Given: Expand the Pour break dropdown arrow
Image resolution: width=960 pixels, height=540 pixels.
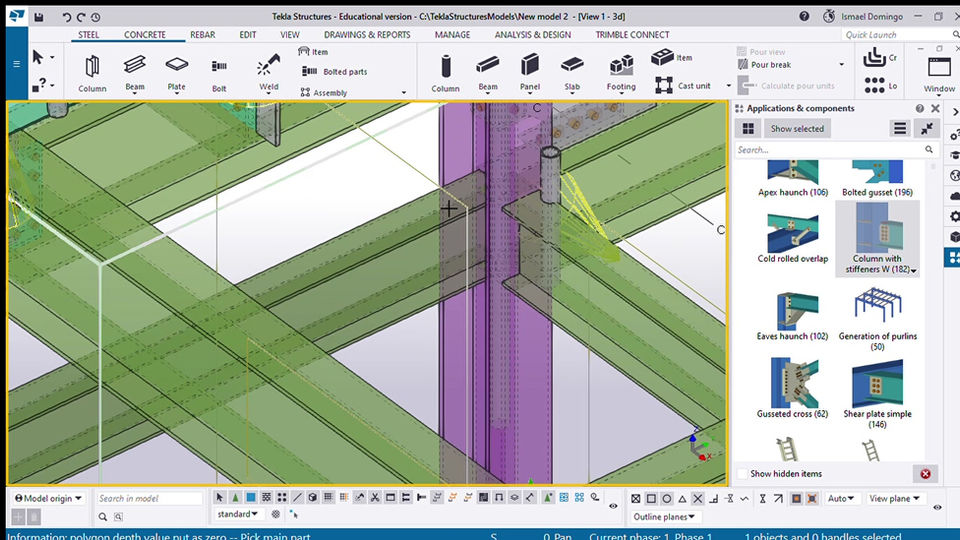Looking at the screenshot, I should (x=841, y=65).
